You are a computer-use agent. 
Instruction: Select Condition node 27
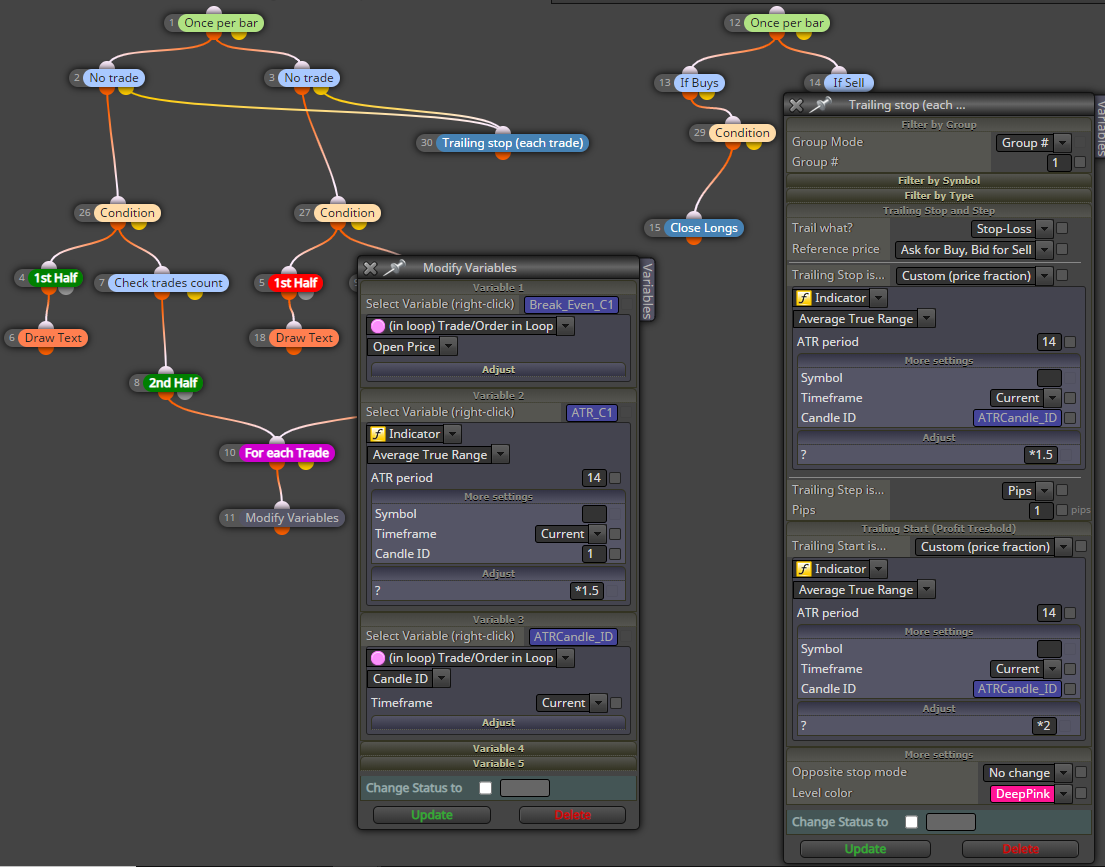[347, 213]
